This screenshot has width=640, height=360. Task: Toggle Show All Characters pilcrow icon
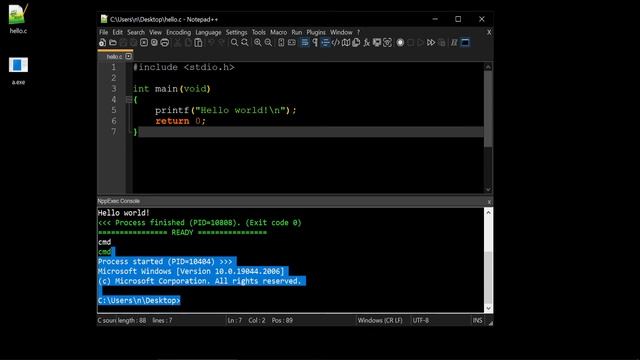[315, 42]
